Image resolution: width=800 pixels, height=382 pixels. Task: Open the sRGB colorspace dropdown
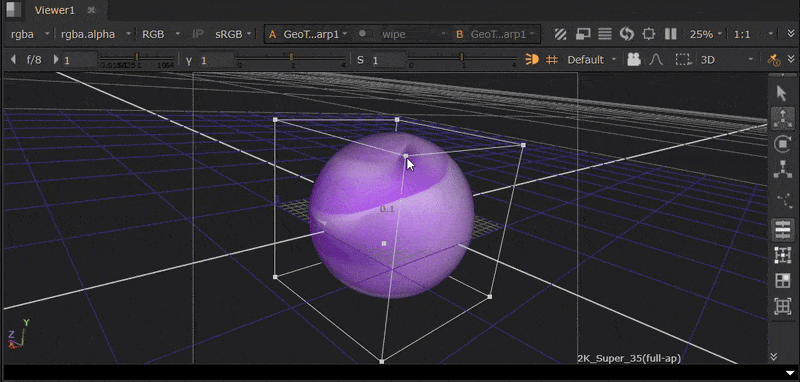coord(234,34)
